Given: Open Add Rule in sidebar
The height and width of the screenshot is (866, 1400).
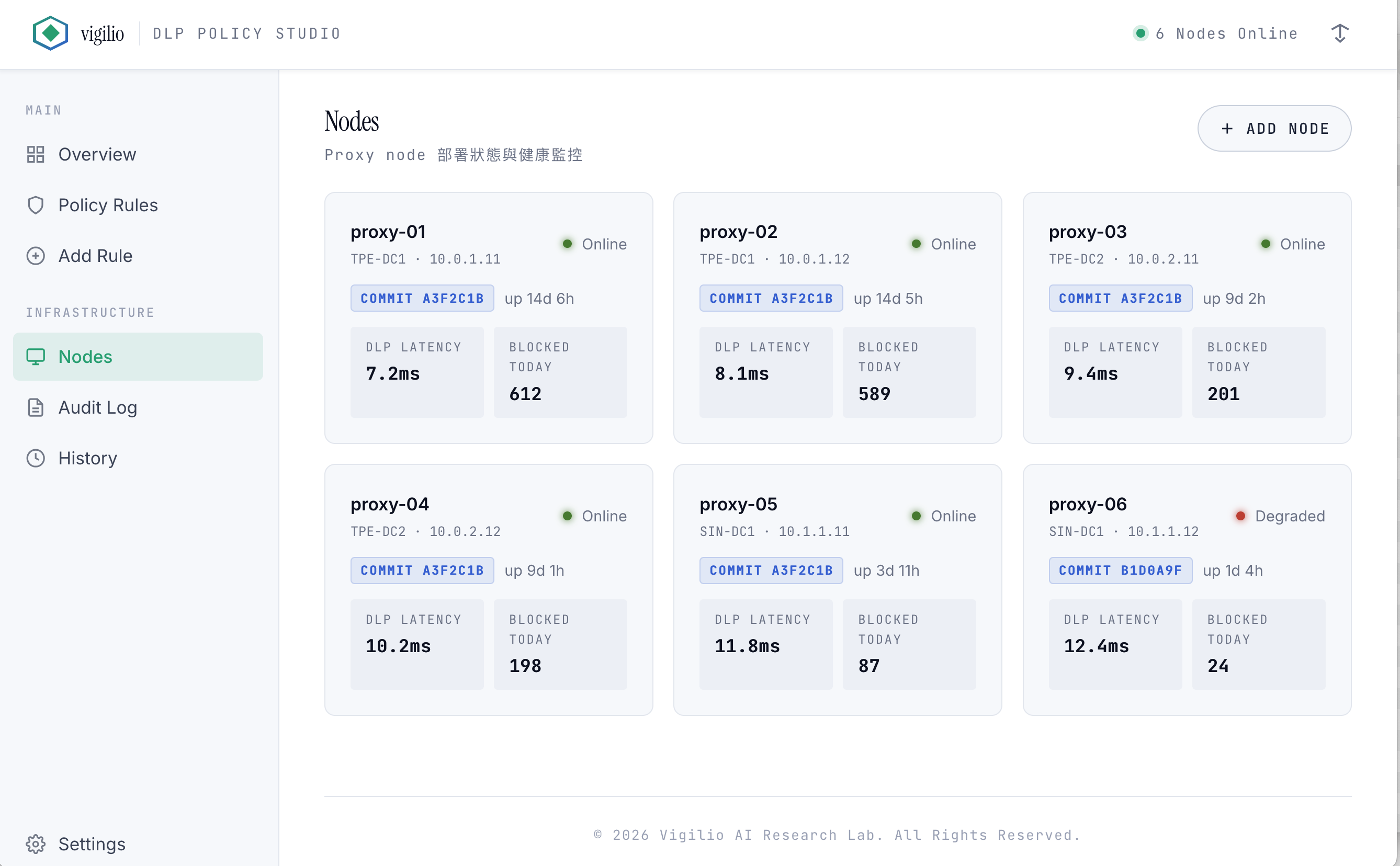Looking at the screenshot, I should point(138,255).
